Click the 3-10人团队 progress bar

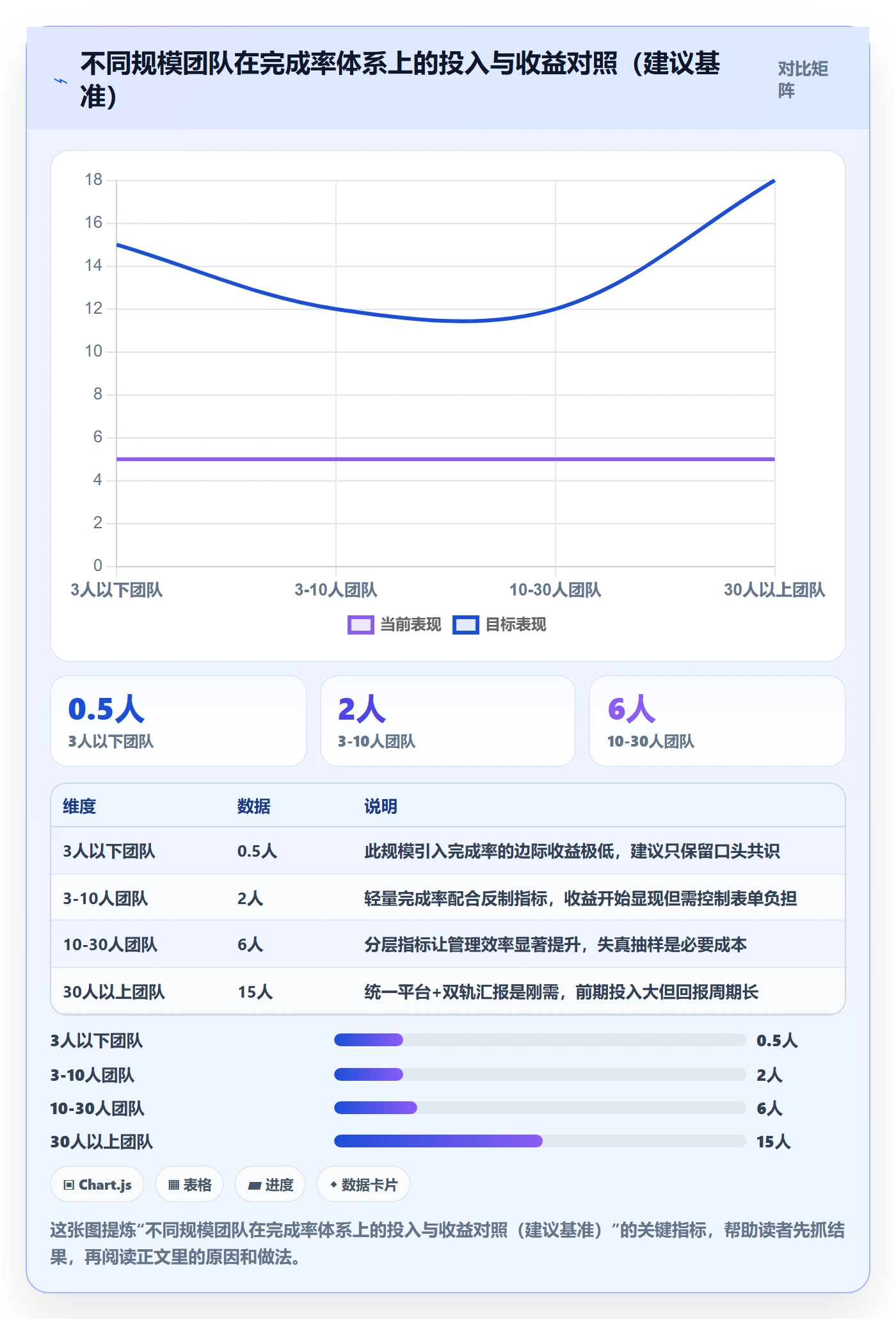pos(540,1074)
